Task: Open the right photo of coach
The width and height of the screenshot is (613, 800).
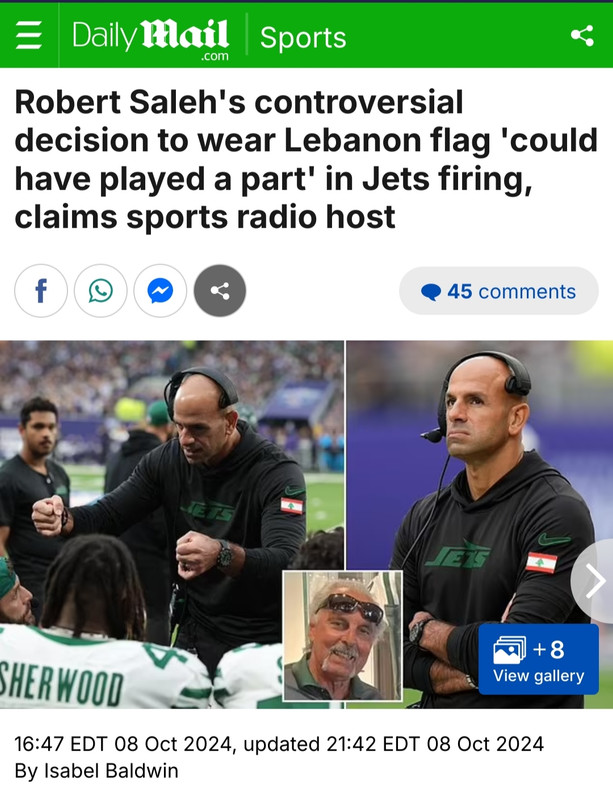Action: click(x=480, y=524)
